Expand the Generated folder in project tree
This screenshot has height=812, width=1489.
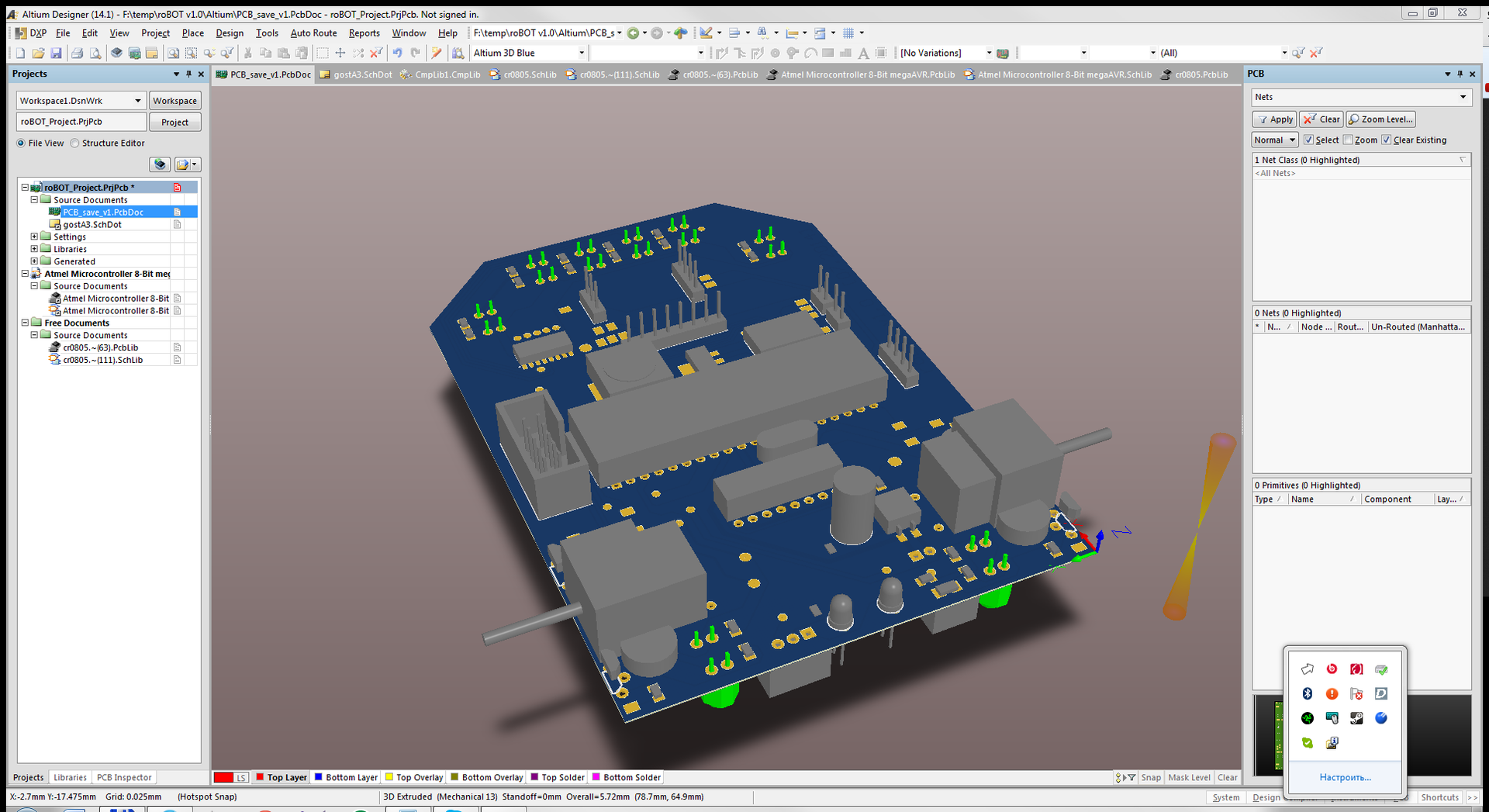pos(34,261)
